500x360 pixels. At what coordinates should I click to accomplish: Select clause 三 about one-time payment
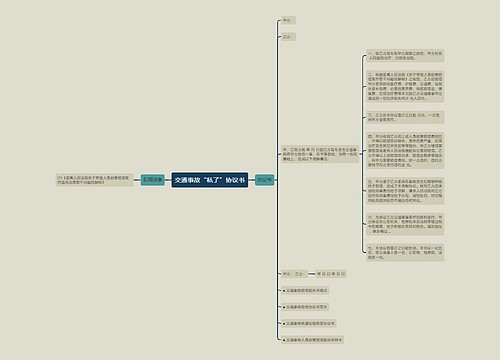pyautogui.click(x=405, y=117)
